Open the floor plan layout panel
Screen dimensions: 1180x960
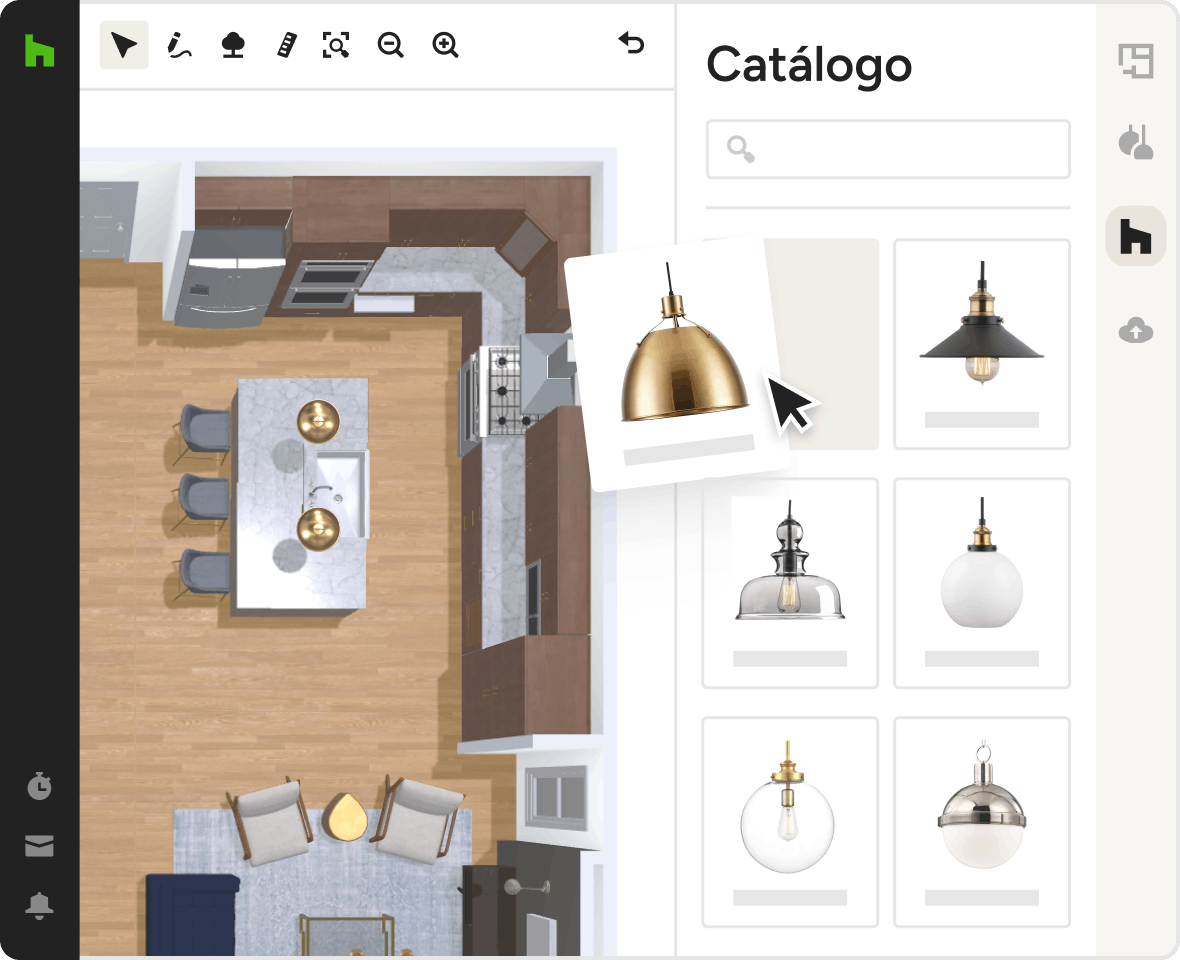(1136, 61)
